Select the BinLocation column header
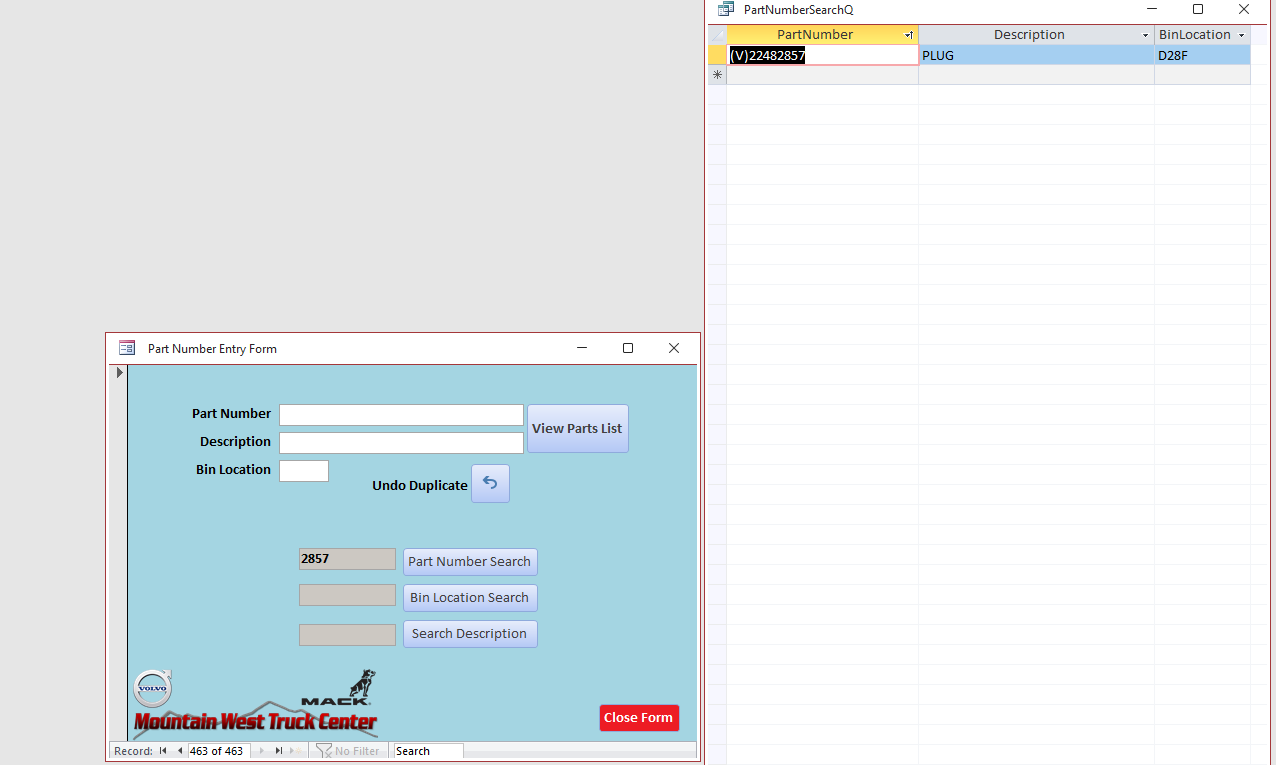The image size is (1276, 765). pos(1196,34)
